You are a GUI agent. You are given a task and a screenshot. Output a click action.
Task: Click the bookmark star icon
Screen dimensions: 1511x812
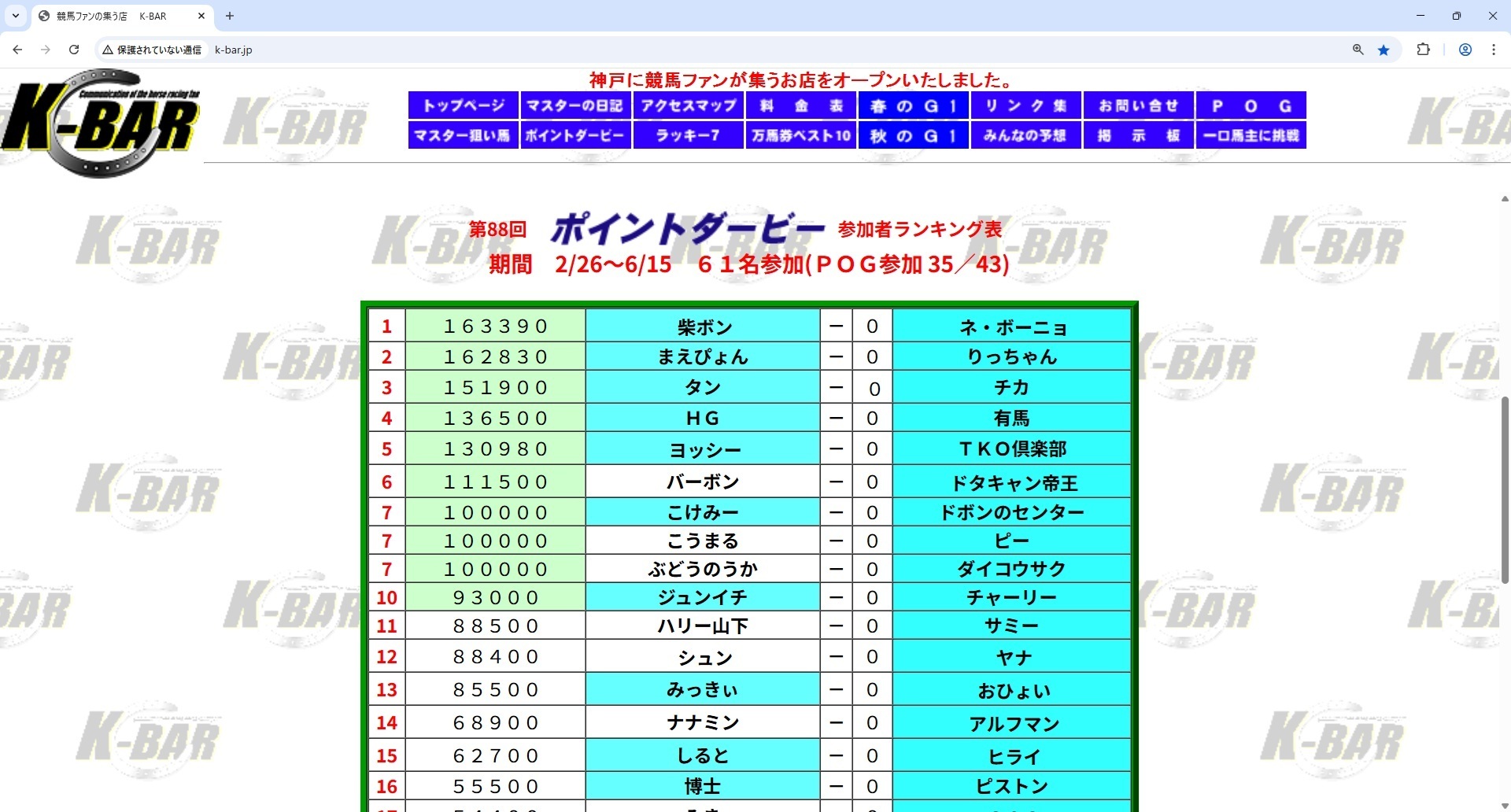(x=1384, y=50)
